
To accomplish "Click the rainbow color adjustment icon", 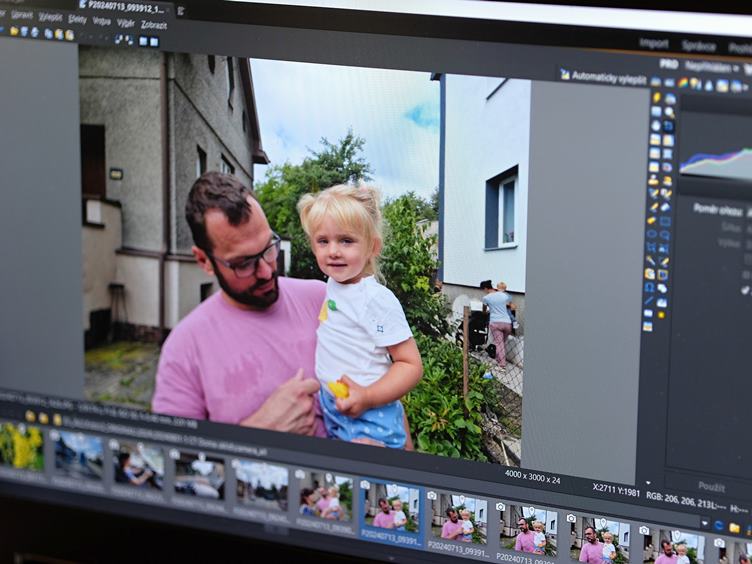I will (683, 82).
